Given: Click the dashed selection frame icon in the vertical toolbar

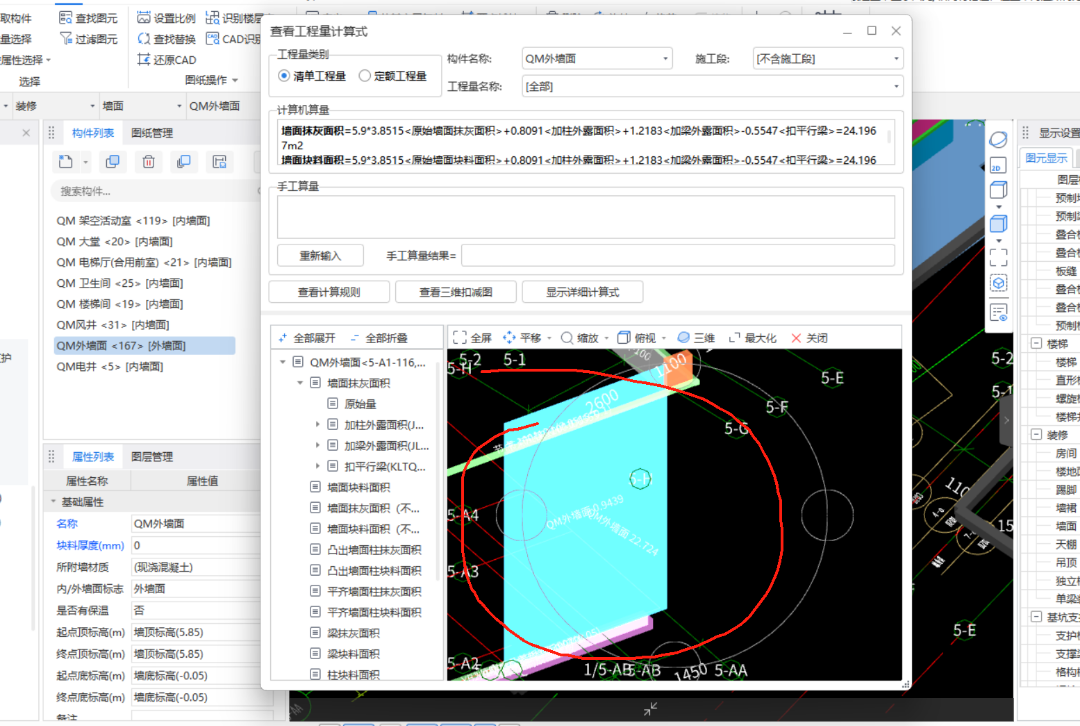Looking at the screenshot, I should click(998, 257).
